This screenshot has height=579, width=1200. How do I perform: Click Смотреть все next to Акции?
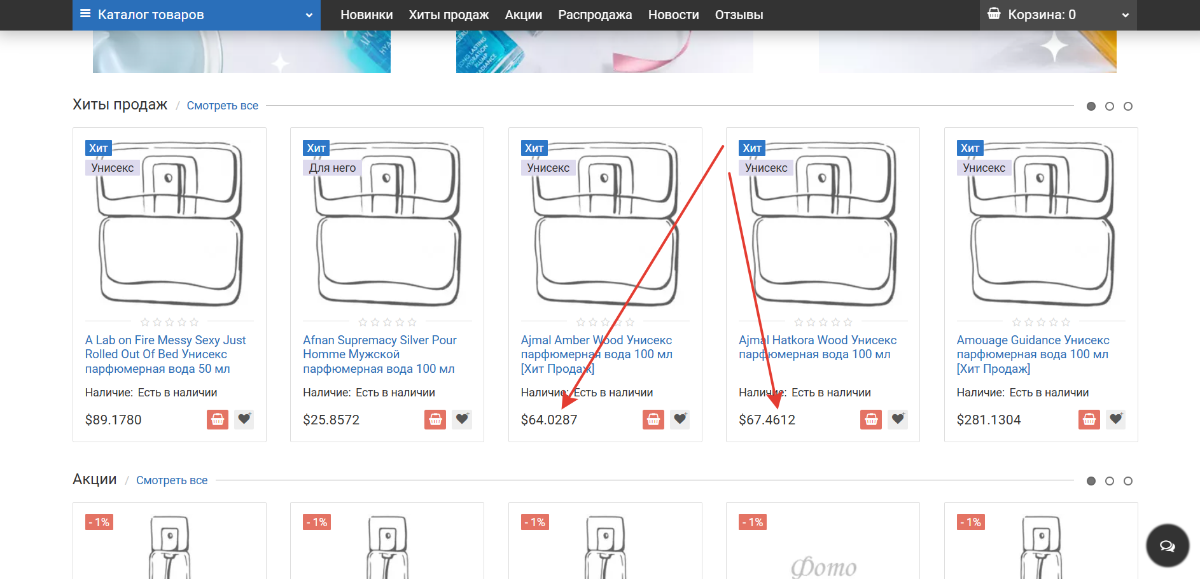172,481
